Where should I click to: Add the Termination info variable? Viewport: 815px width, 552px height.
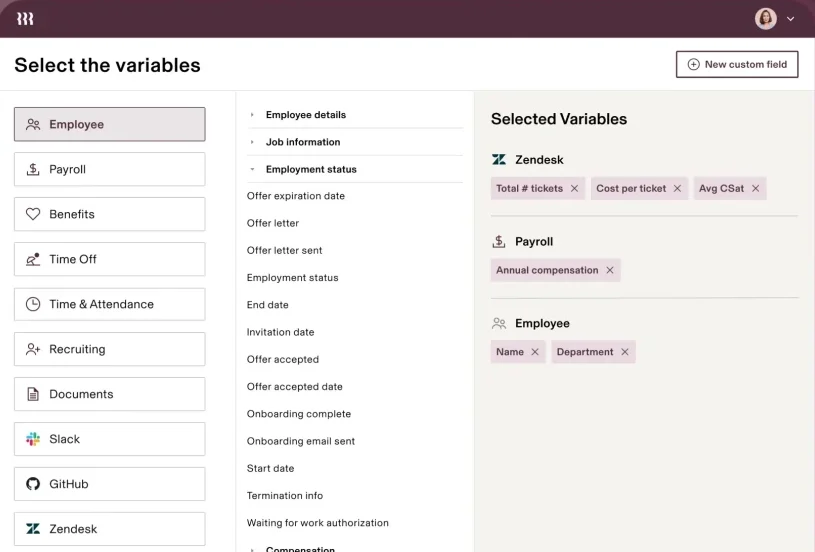click(285, 496)
